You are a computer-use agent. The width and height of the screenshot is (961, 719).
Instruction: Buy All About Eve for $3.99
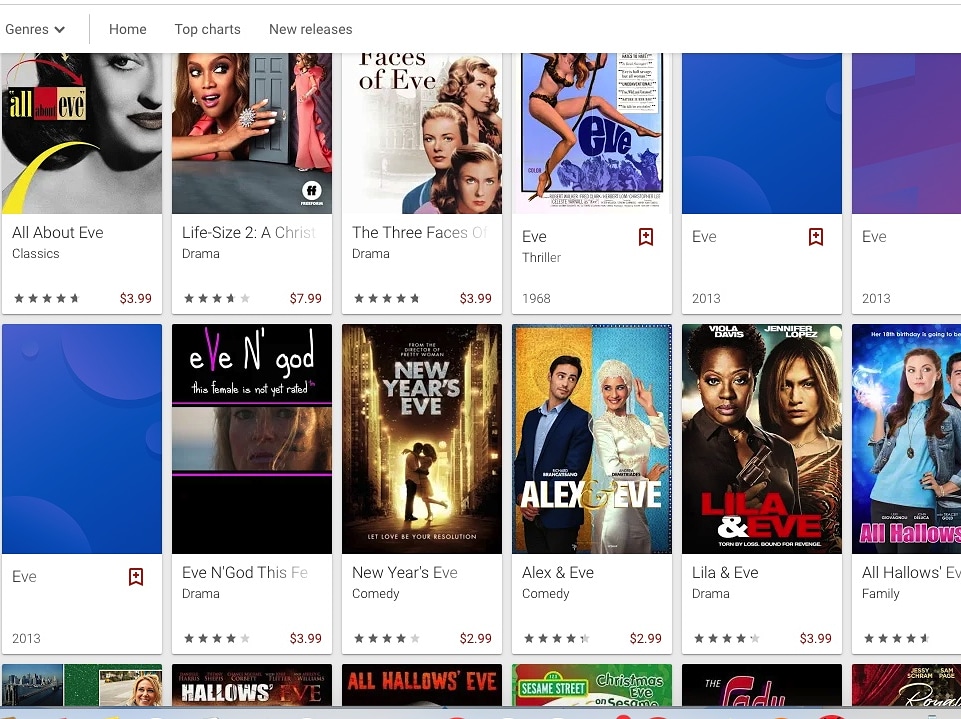135,298
